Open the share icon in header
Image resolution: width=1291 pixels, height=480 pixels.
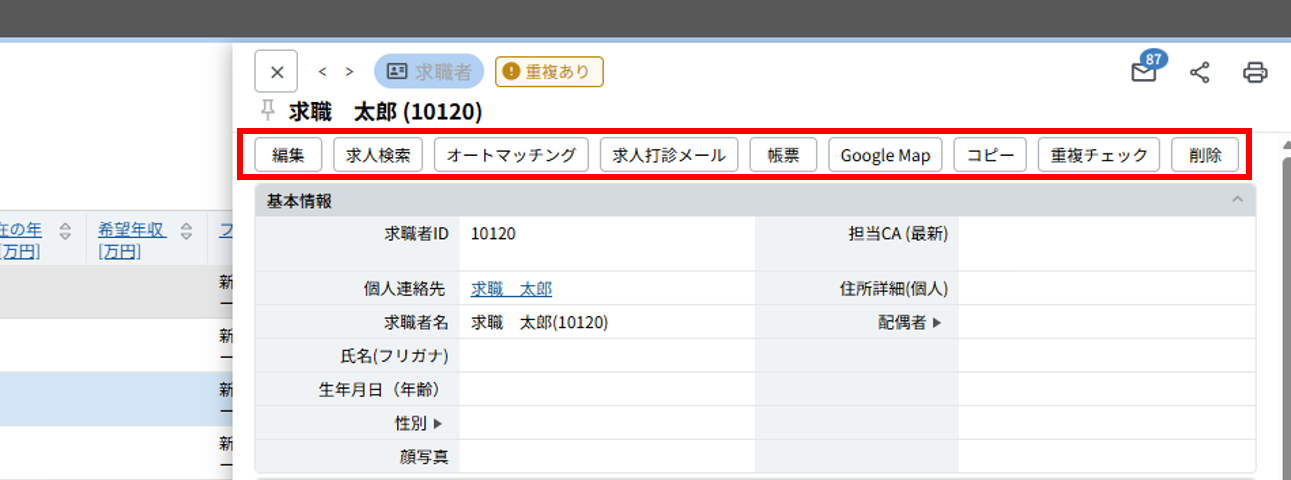click(x=1200, y=72)
